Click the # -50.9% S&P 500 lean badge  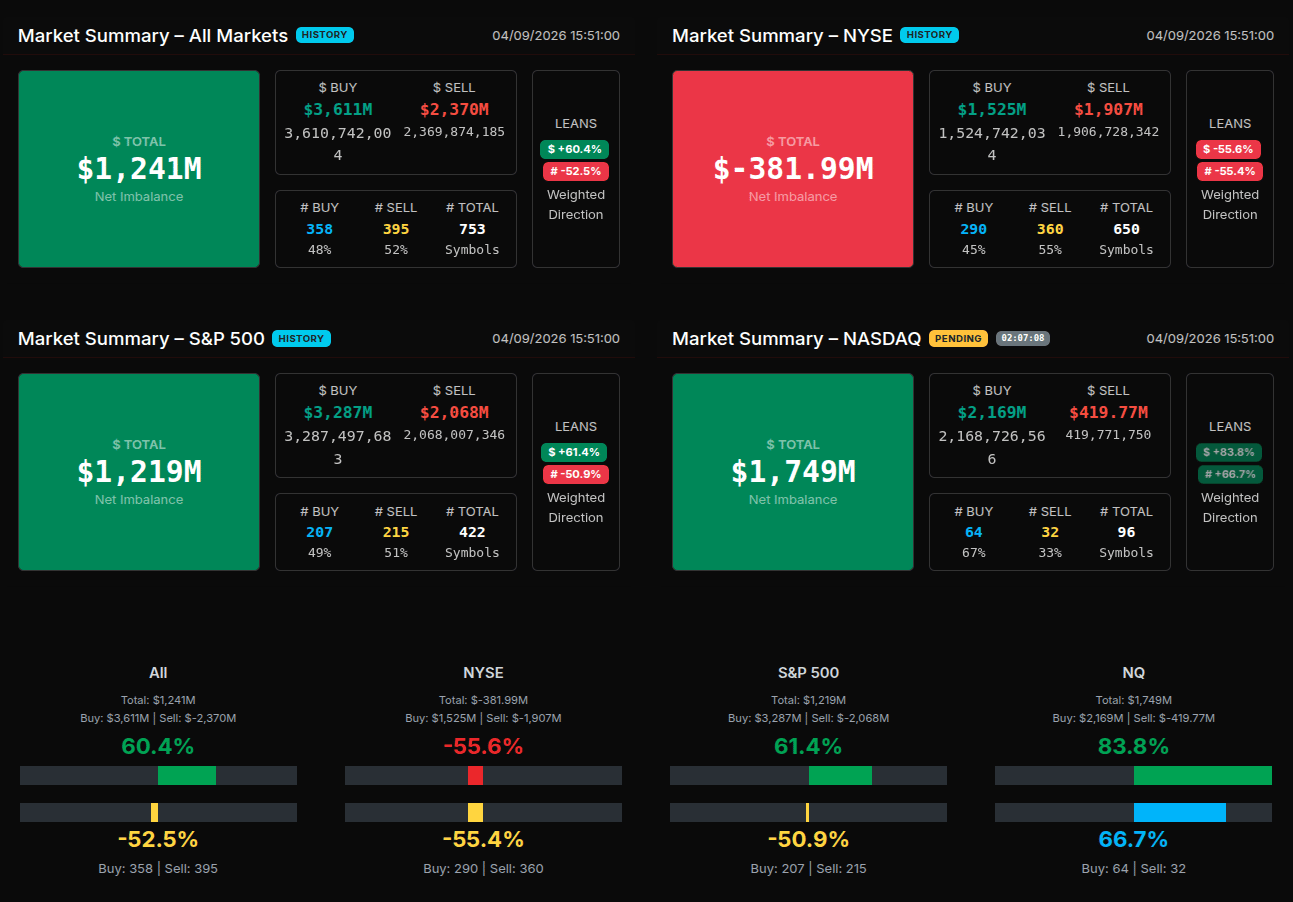(575, 474)
